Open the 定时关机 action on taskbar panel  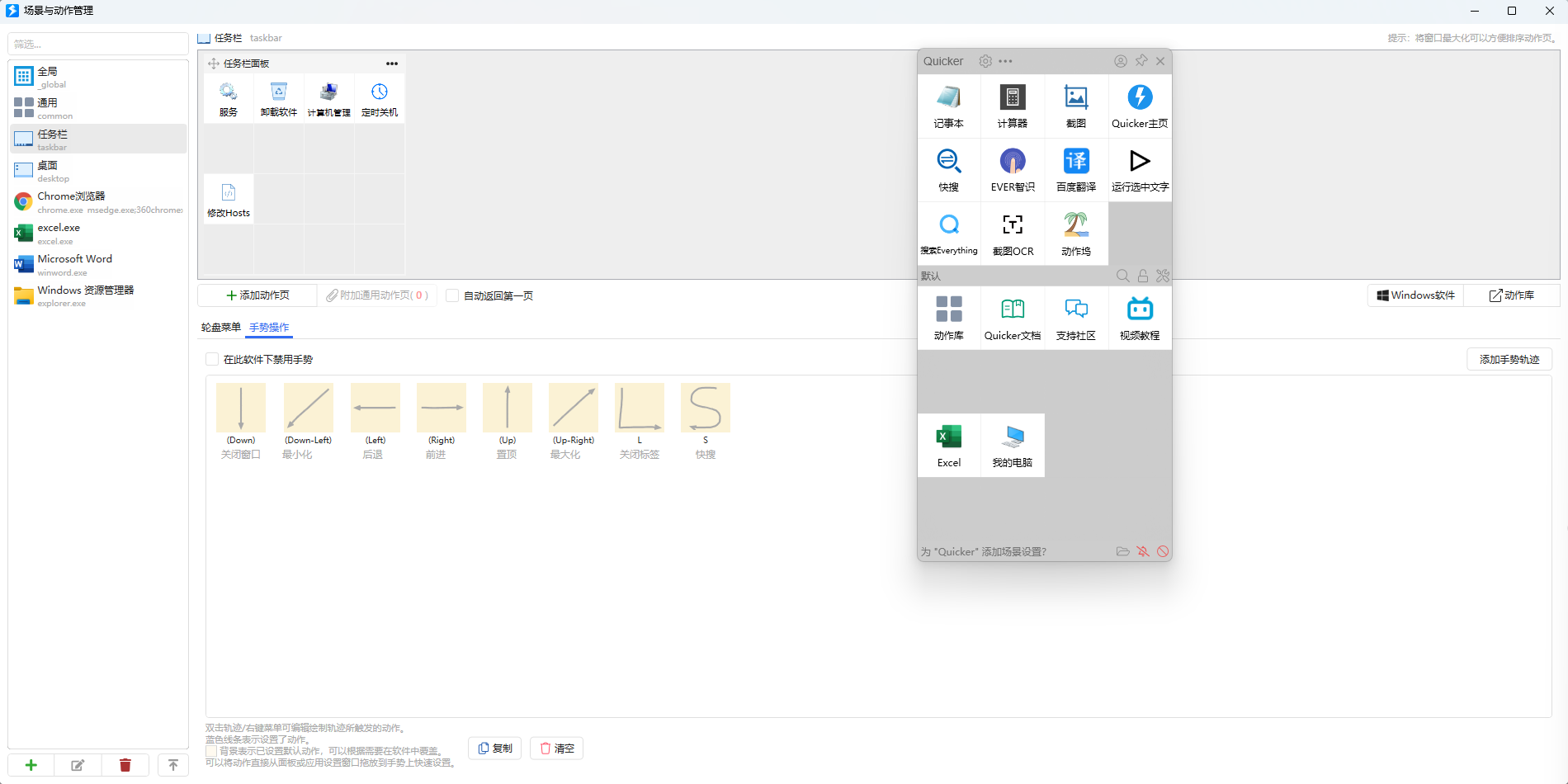pos(380,99)
